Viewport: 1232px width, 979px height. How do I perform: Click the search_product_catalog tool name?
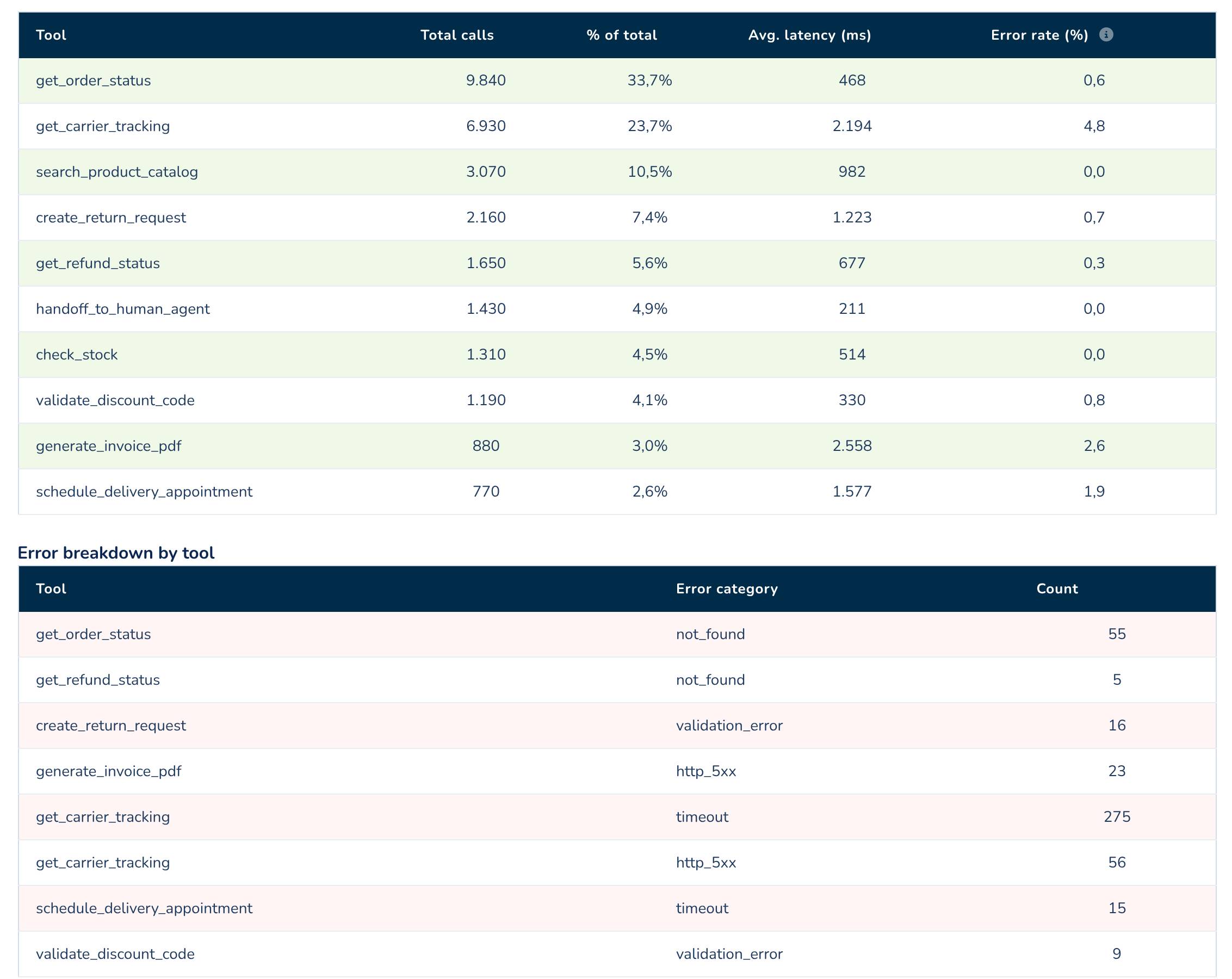pos(117,172)
